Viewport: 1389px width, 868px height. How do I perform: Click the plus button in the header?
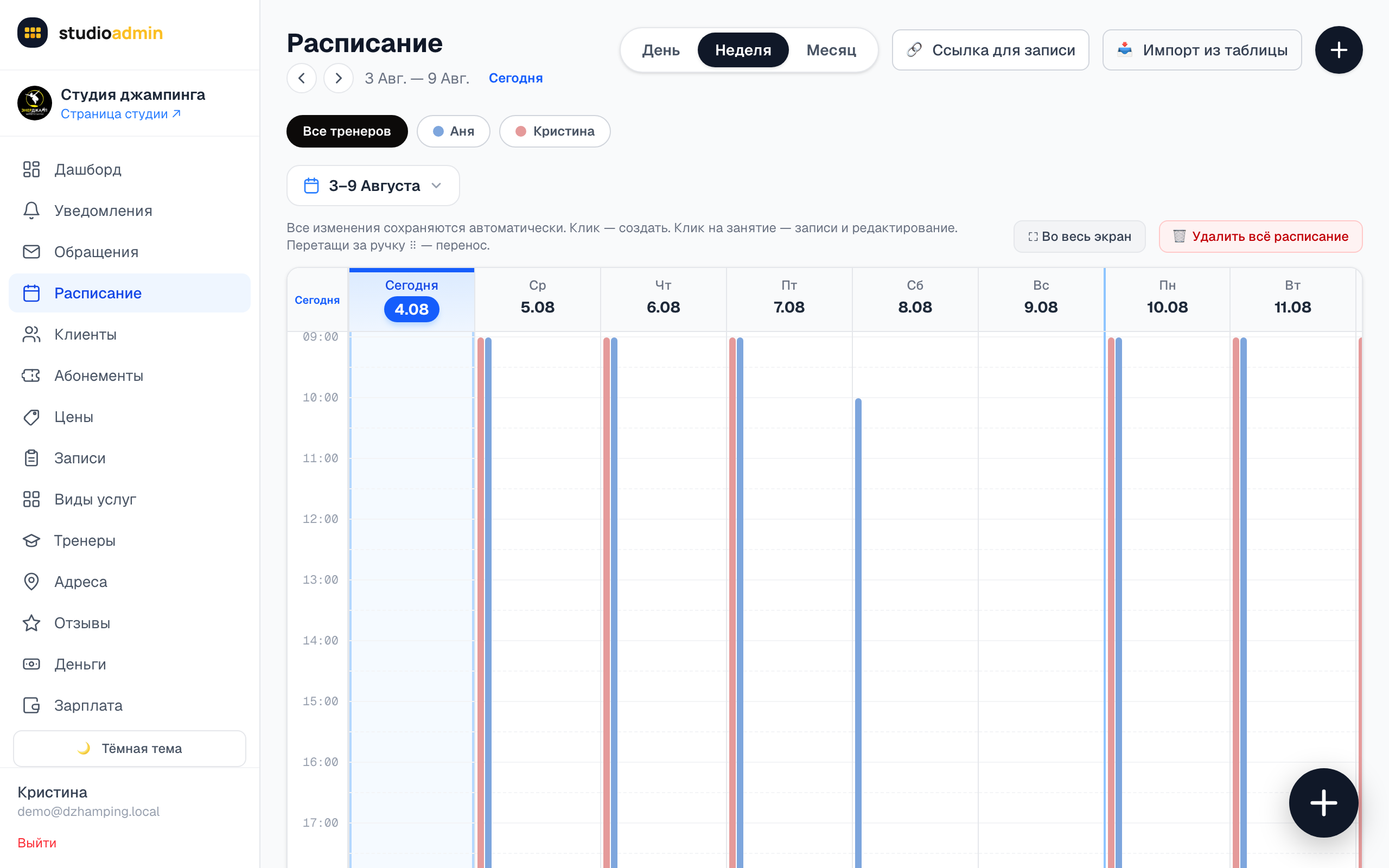tap(1339, 50)
